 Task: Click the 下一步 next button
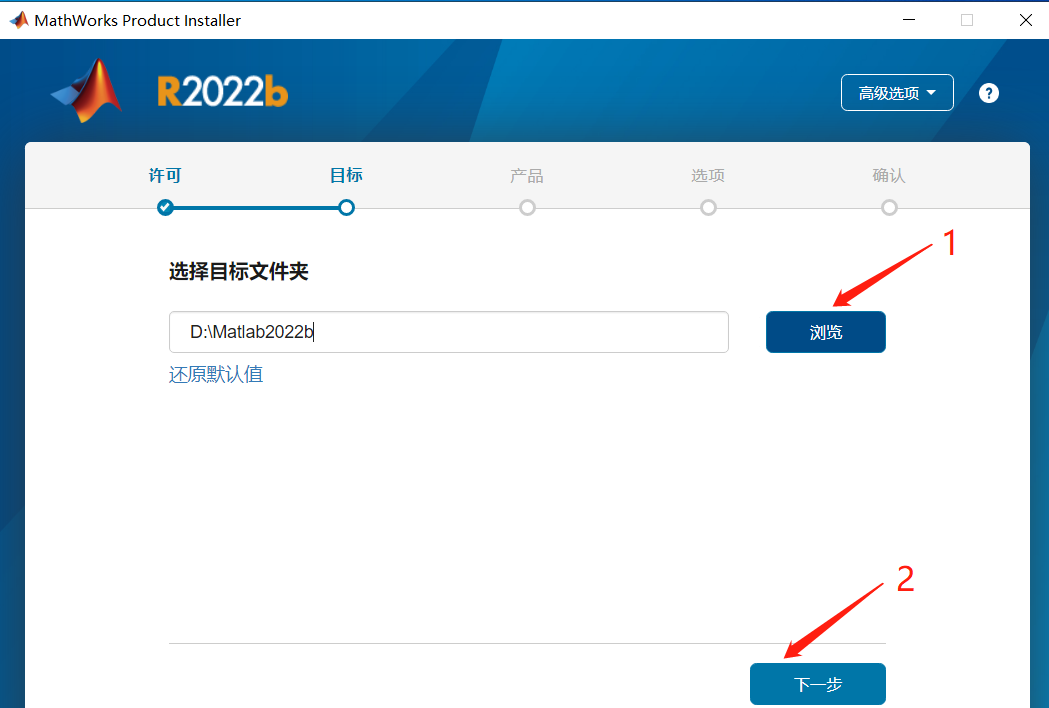[818, 684]
